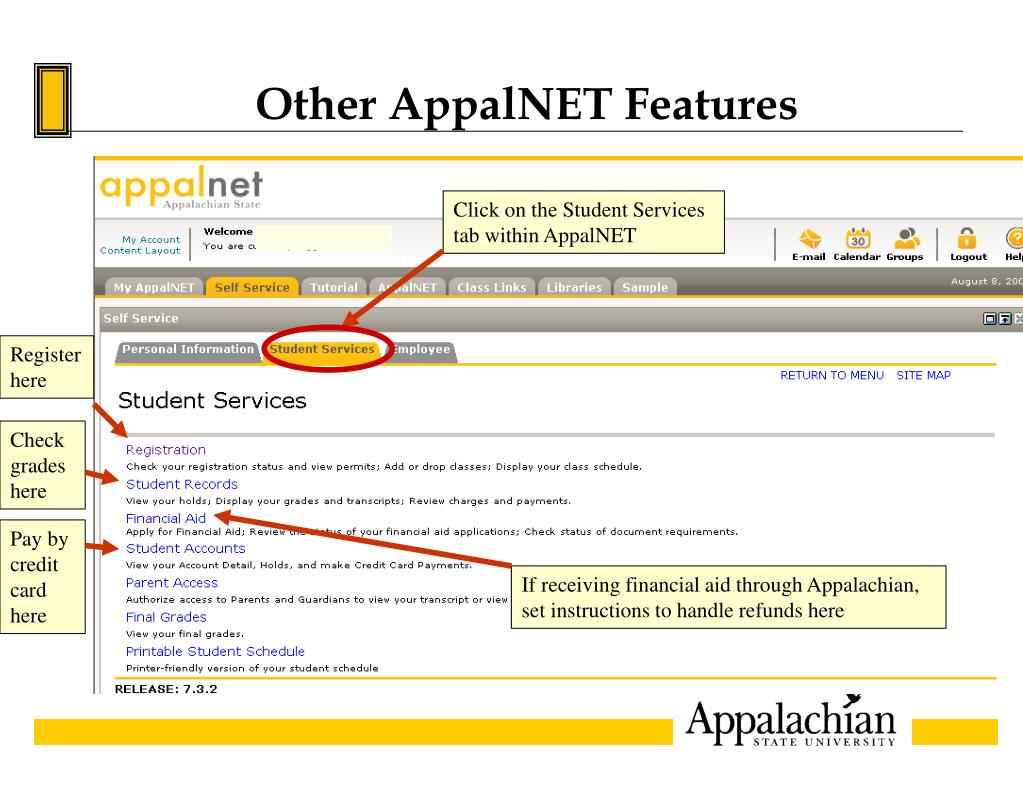
Task: Click 'View your Account Detail, Holds' description
Action: click(298, 565)
